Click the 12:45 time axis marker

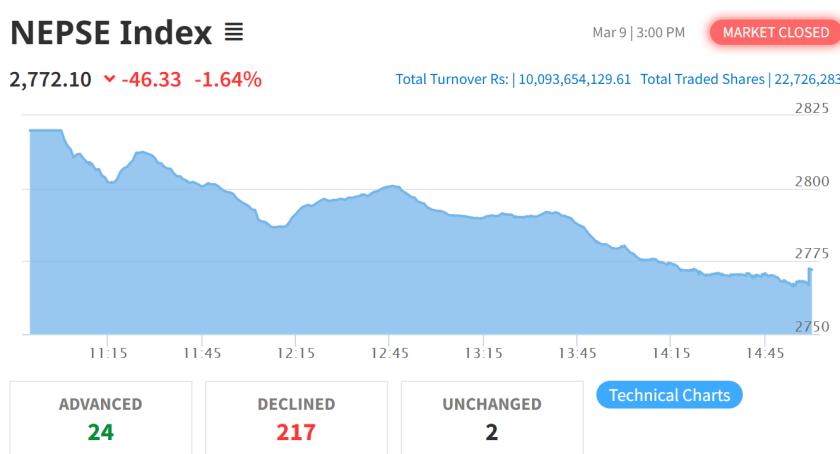point(389,353)
